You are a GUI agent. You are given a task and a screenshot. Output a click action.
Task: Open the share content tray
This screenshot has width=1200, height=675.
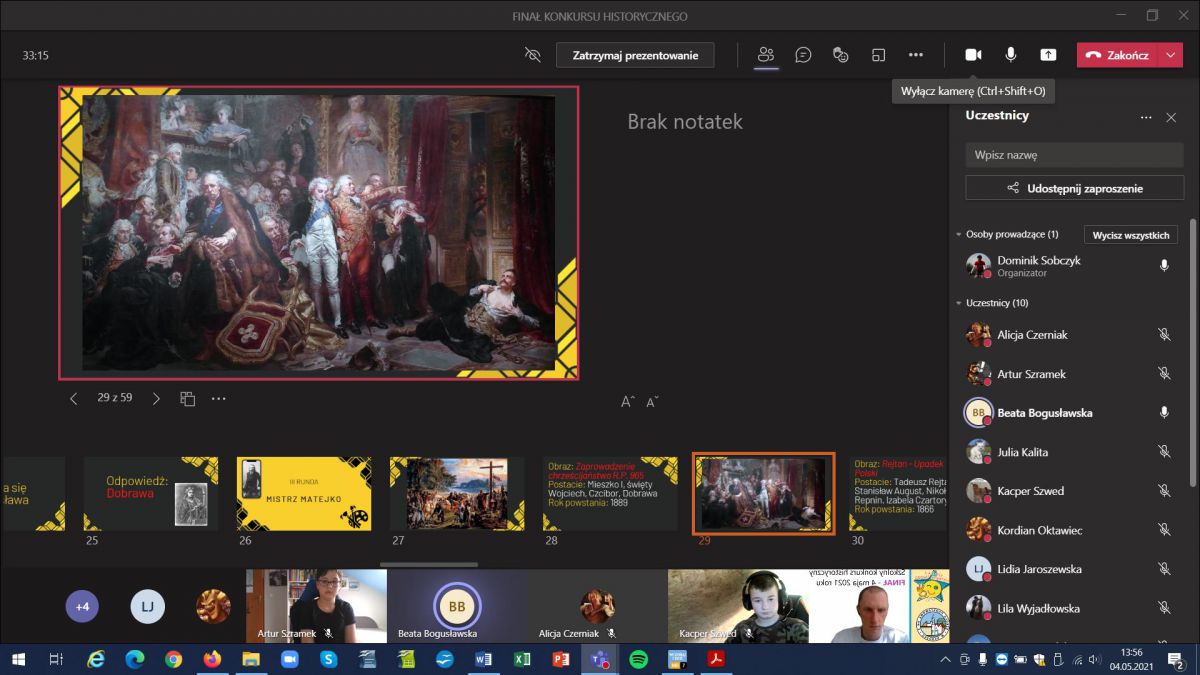1048,55
